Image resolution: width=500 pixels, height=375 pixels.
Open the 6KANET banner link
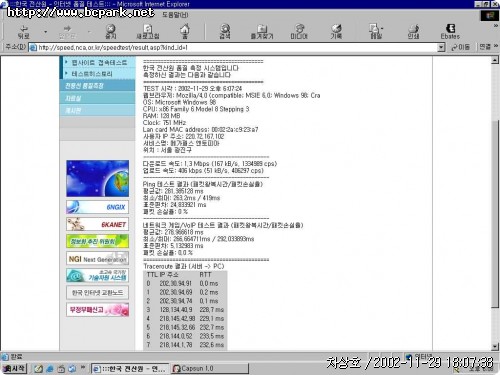[x=97, y=224]
